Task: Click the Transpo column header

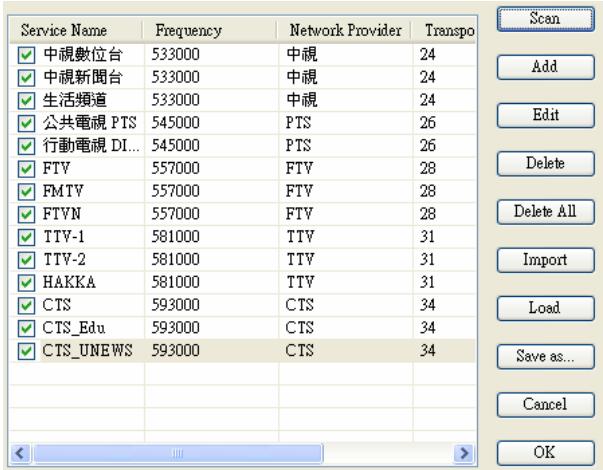Action: pyautogui.click(x=444, y=30)
